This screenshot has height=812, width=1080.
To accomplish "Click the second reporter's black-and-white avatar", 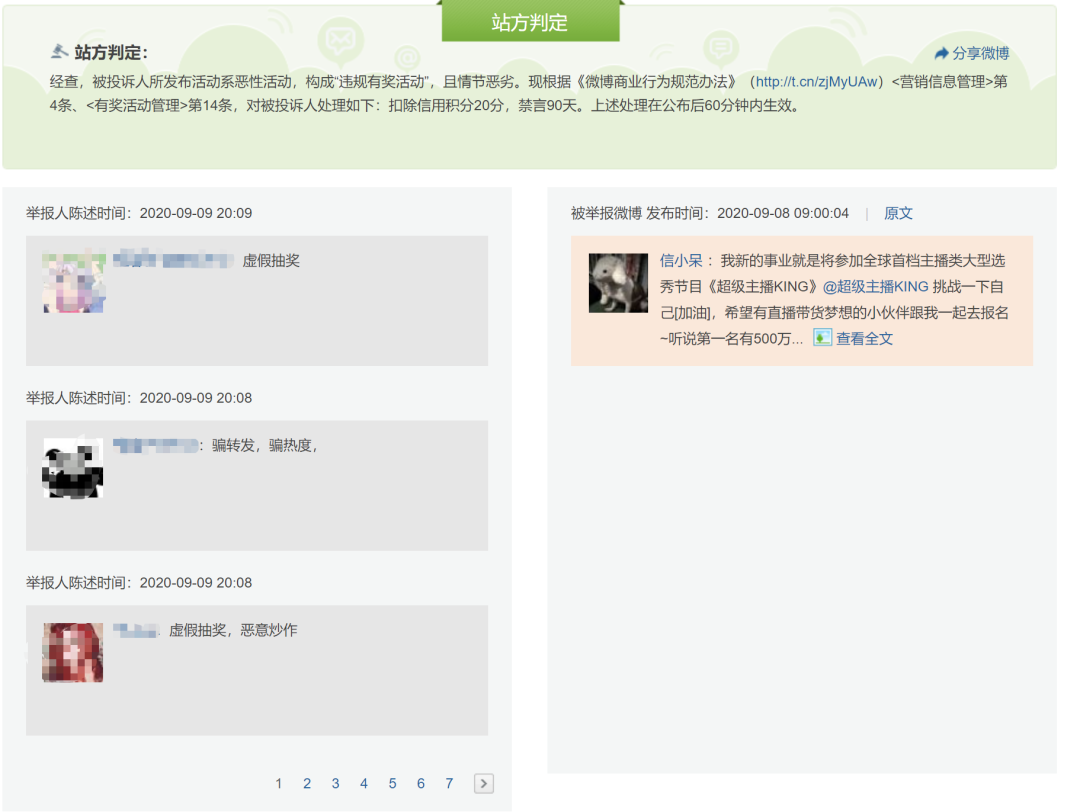I will click(73, 467).
